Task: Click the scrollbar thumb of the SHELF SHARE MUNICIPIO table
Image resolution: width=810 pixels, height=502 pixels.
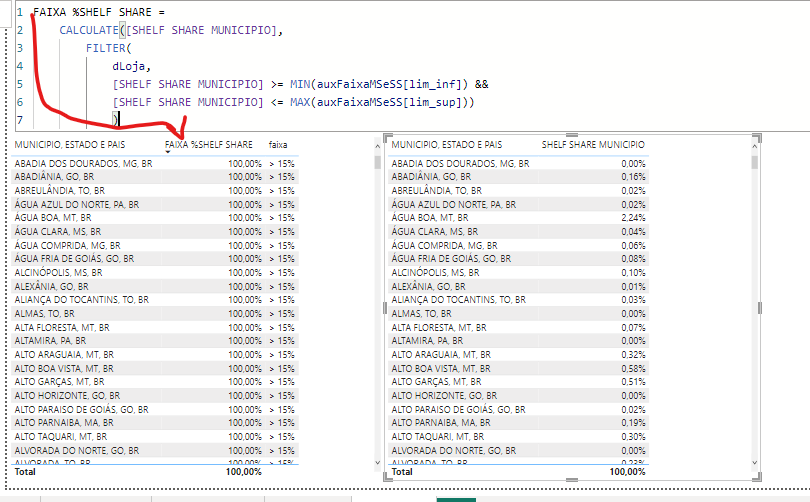Action: (754, 163)
